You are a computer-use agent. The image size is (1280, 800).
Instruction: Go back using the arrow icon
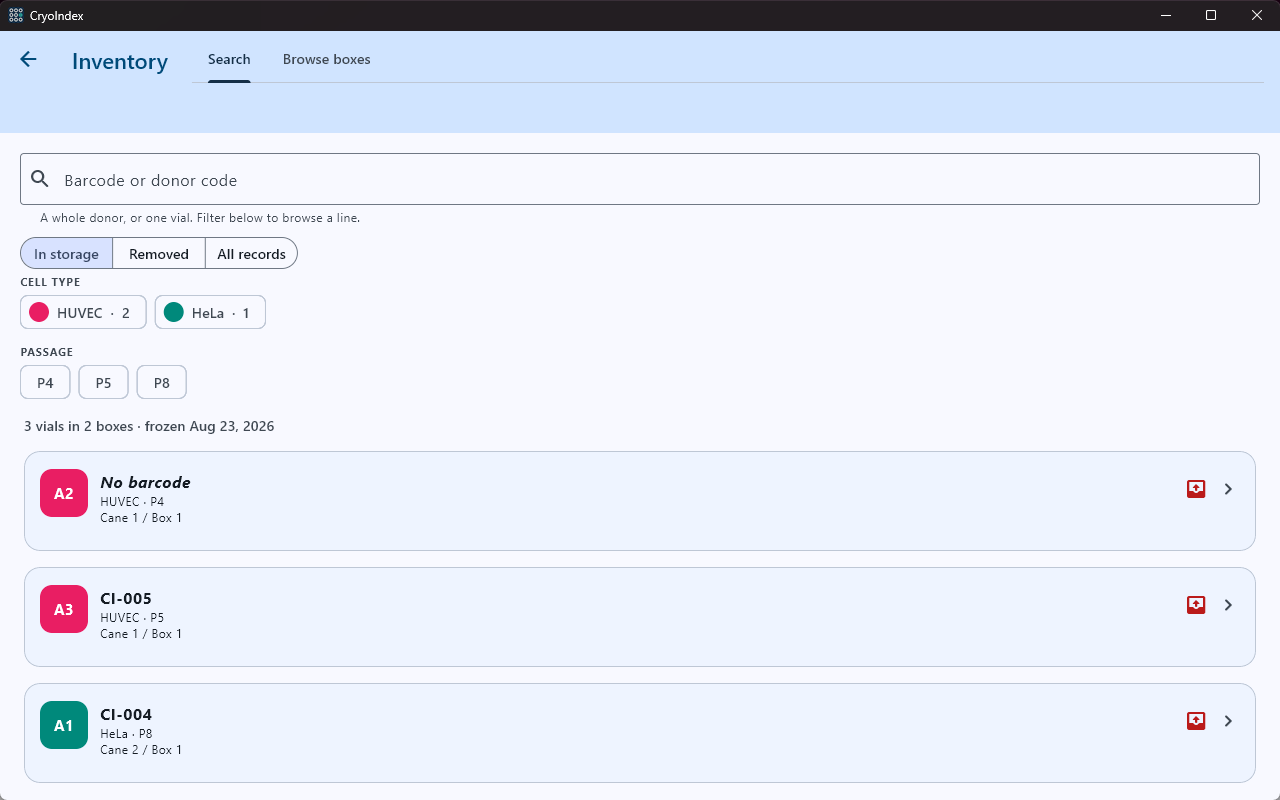(28, 60)
